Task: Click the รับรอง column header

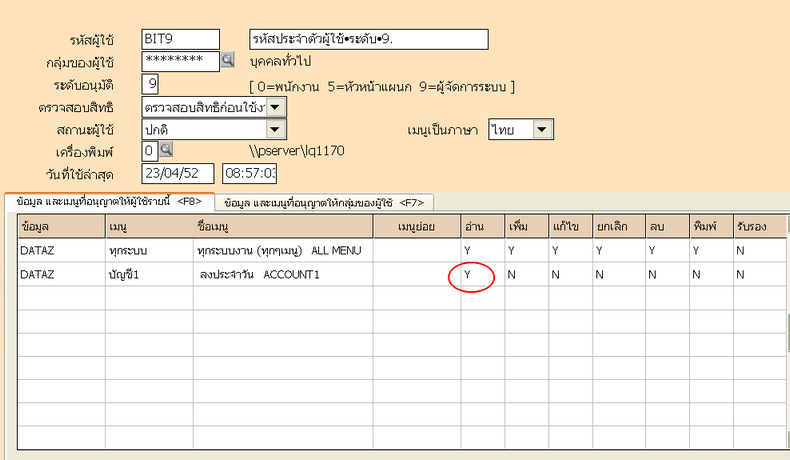Action: (x=749, y=227)
